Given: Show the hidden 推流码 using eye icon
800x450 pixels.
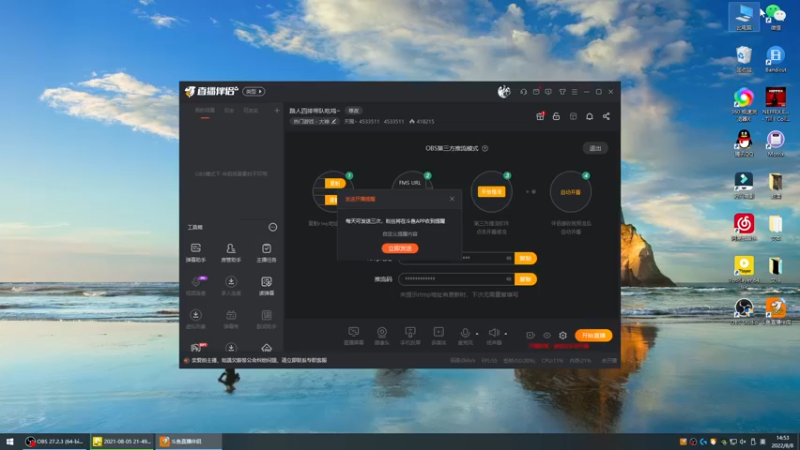Looking at the screenshot, I should [x=509, y=279].
